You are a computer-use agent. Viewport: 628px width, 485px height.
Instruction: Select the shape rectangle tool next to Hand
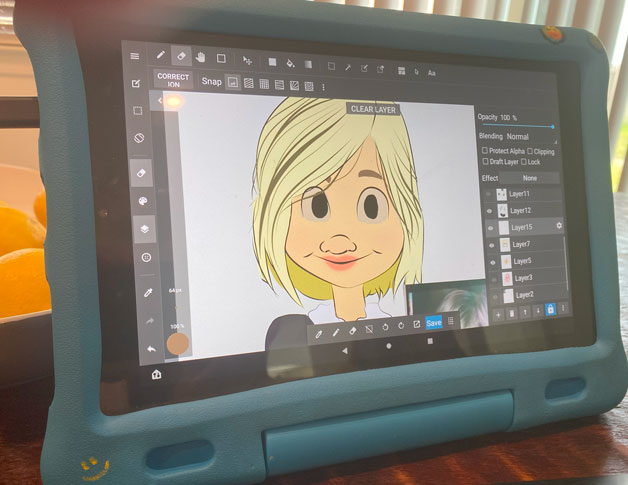tap(221, 58)
